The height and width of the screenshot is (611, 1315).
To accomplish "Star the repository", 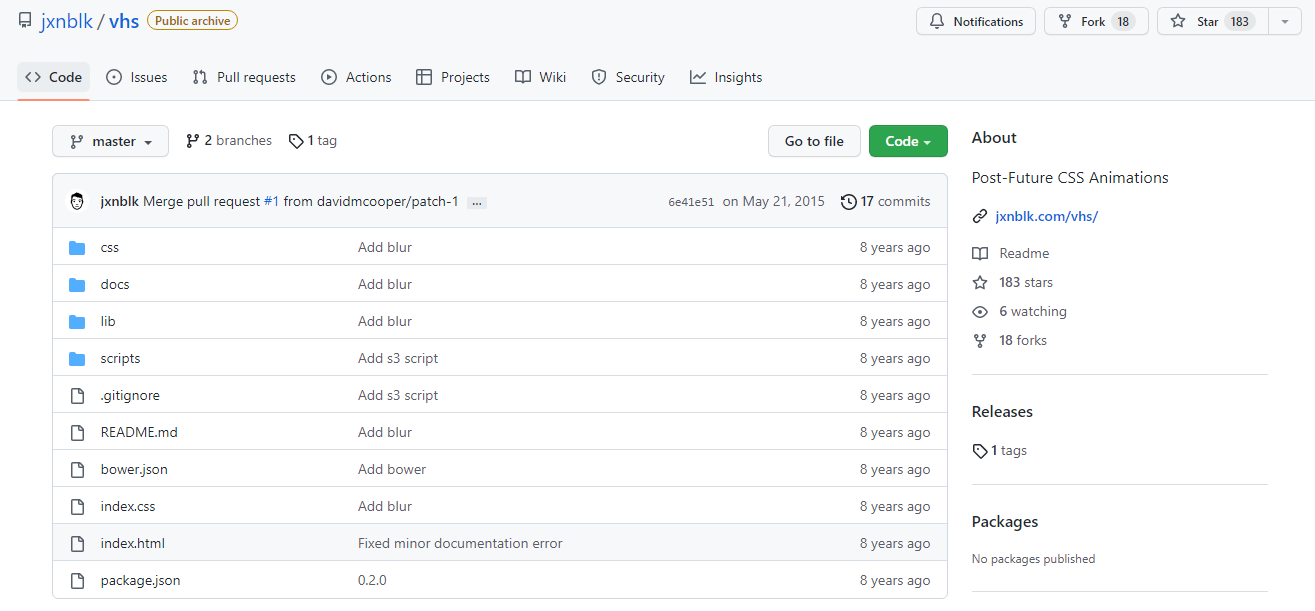I will pyautogui.click(x=1210, y=21).
